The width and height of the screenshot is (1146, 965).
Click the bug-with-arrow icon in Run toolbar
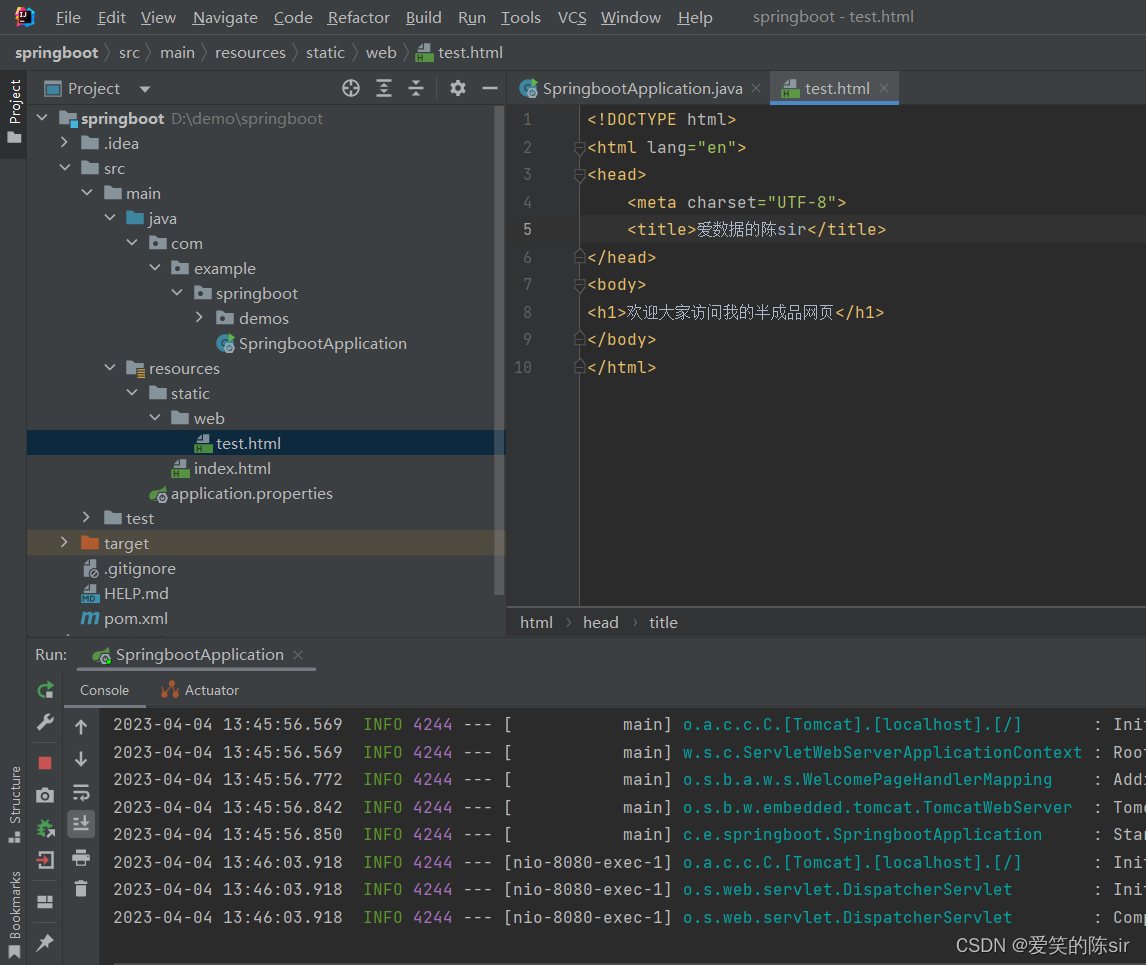(x=45, y=828)
